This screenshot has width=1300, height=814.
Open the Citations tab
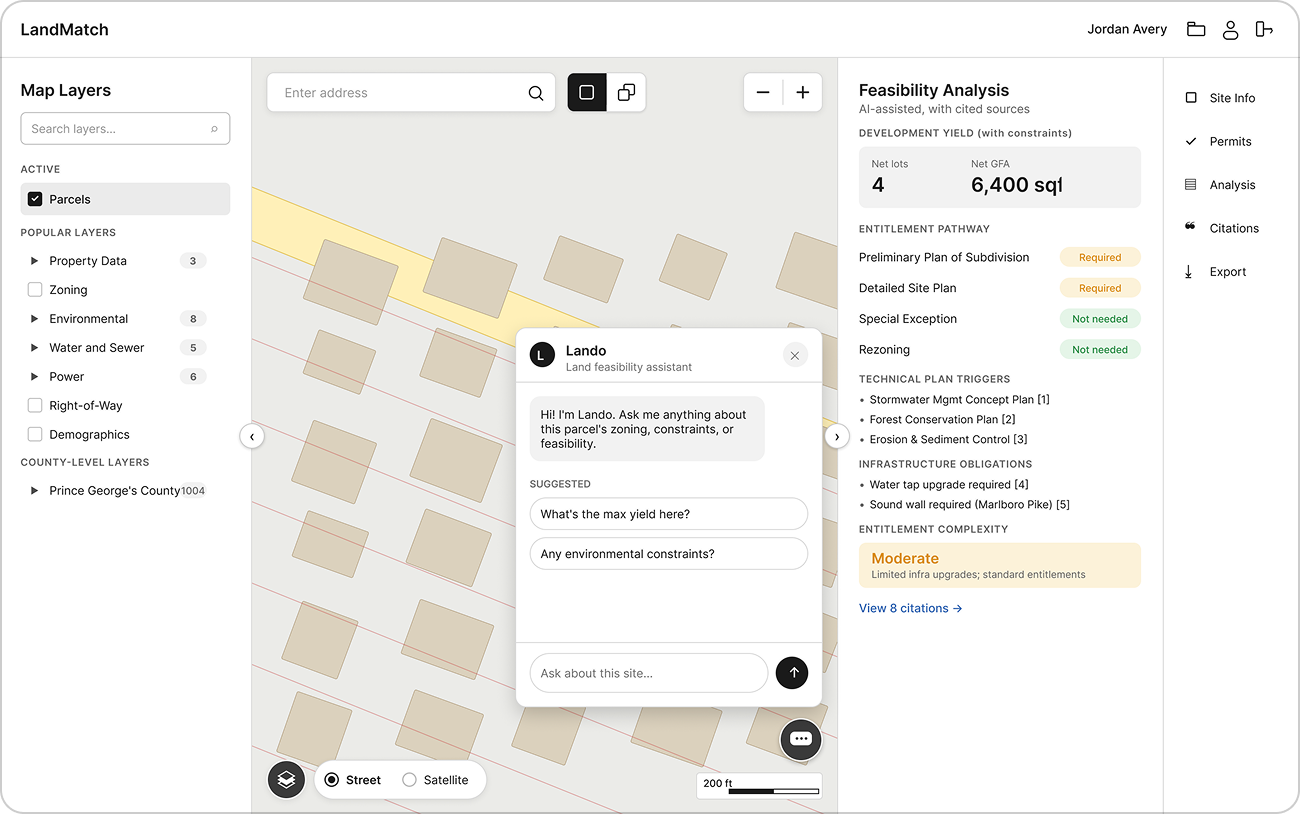[1232, 228]
